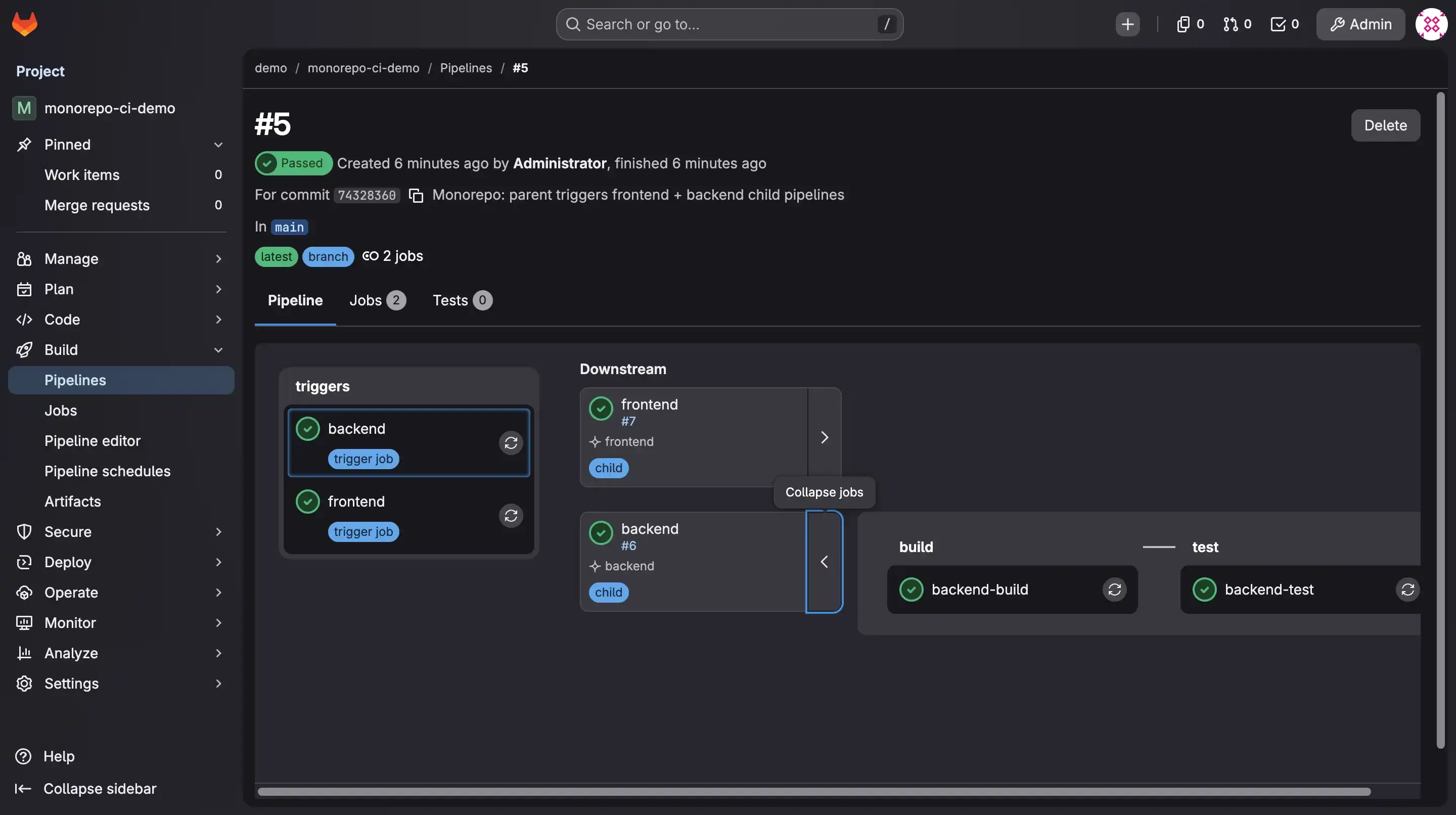Open the monorepo-ci-demo project title
This screenshot has height=815, width=1456.
(110, 108)
